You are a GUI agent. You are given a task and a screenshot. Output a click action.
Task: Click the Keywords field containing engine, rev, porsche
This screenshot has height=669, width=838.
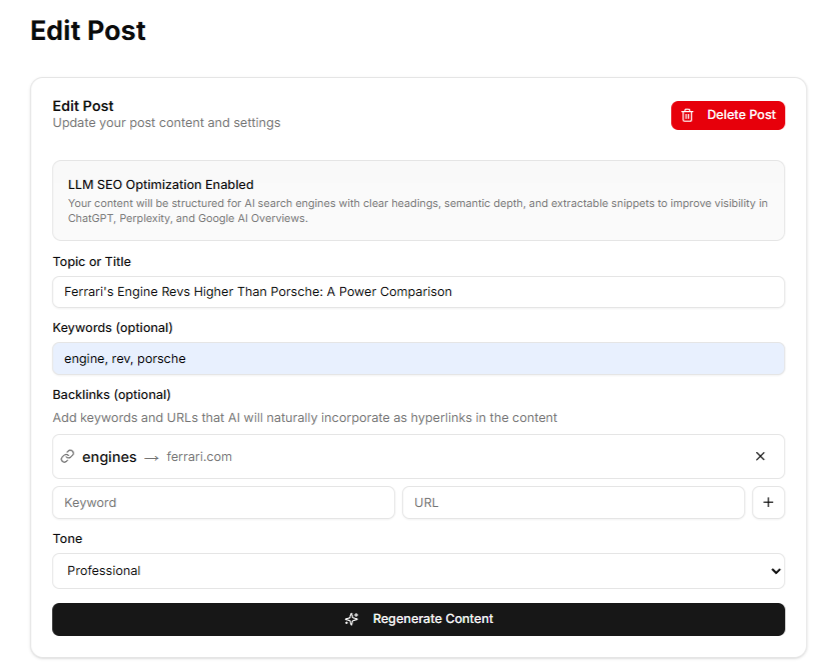pos(418,359)
